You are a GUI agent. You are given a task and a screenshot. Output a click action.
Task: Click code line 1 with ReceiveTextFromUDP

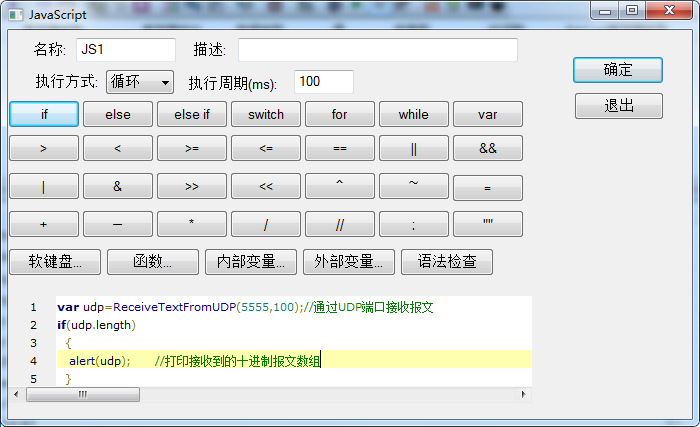245,307
